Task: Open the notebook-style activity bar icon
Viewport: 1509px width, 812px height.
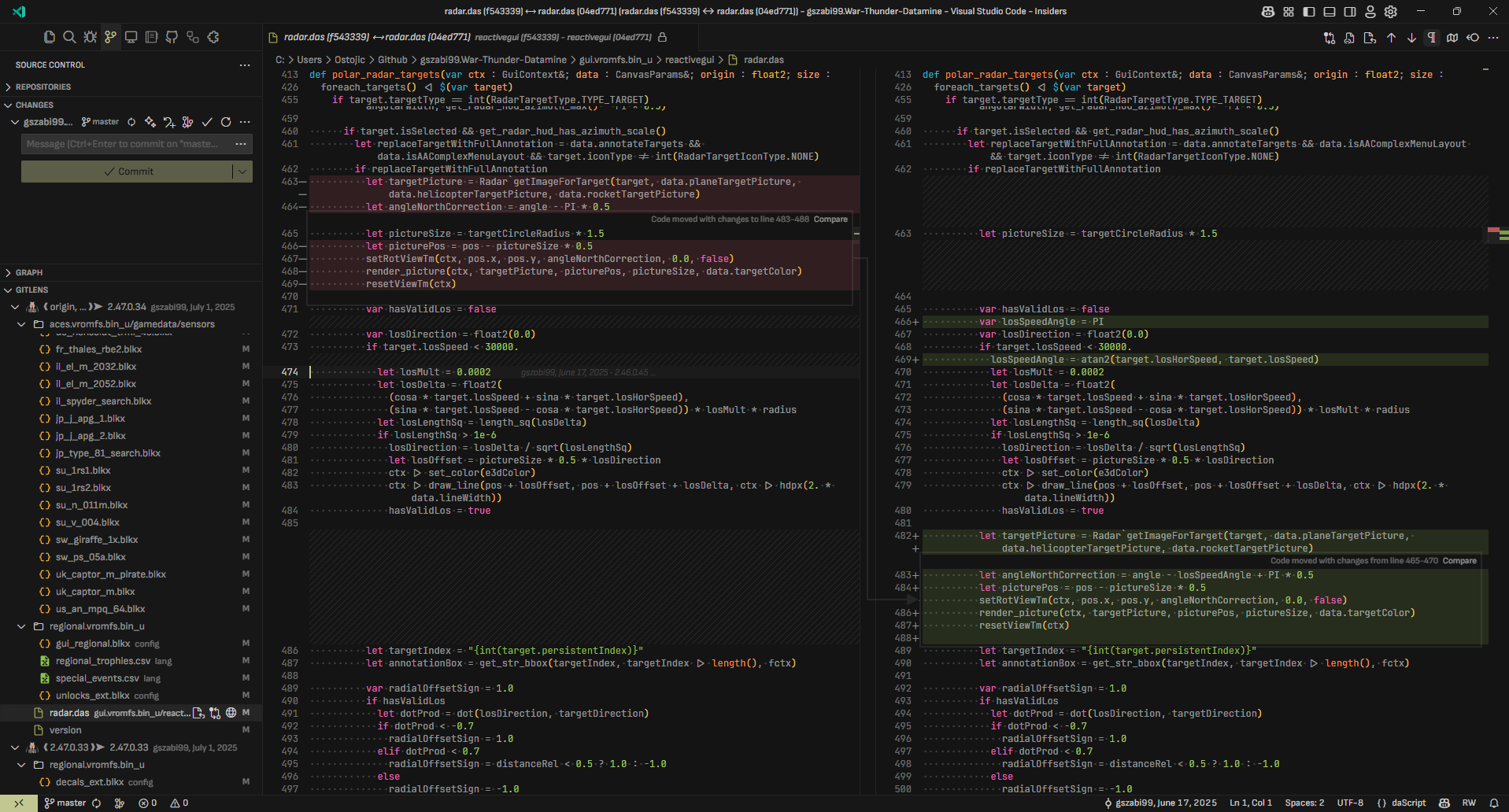Action: click(151, 37)
